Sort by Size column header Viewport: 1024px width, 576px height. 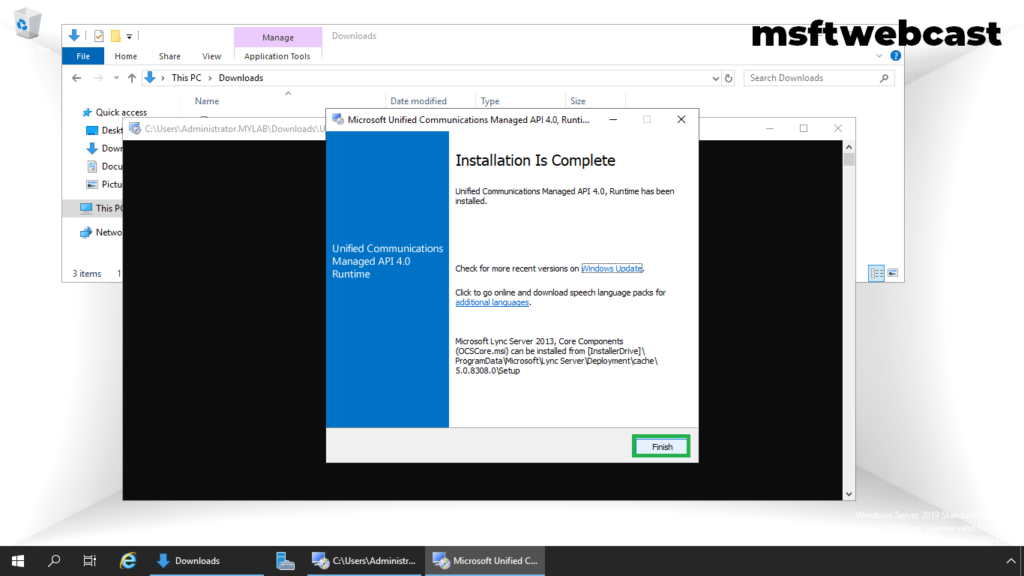[x=578, y=101]
